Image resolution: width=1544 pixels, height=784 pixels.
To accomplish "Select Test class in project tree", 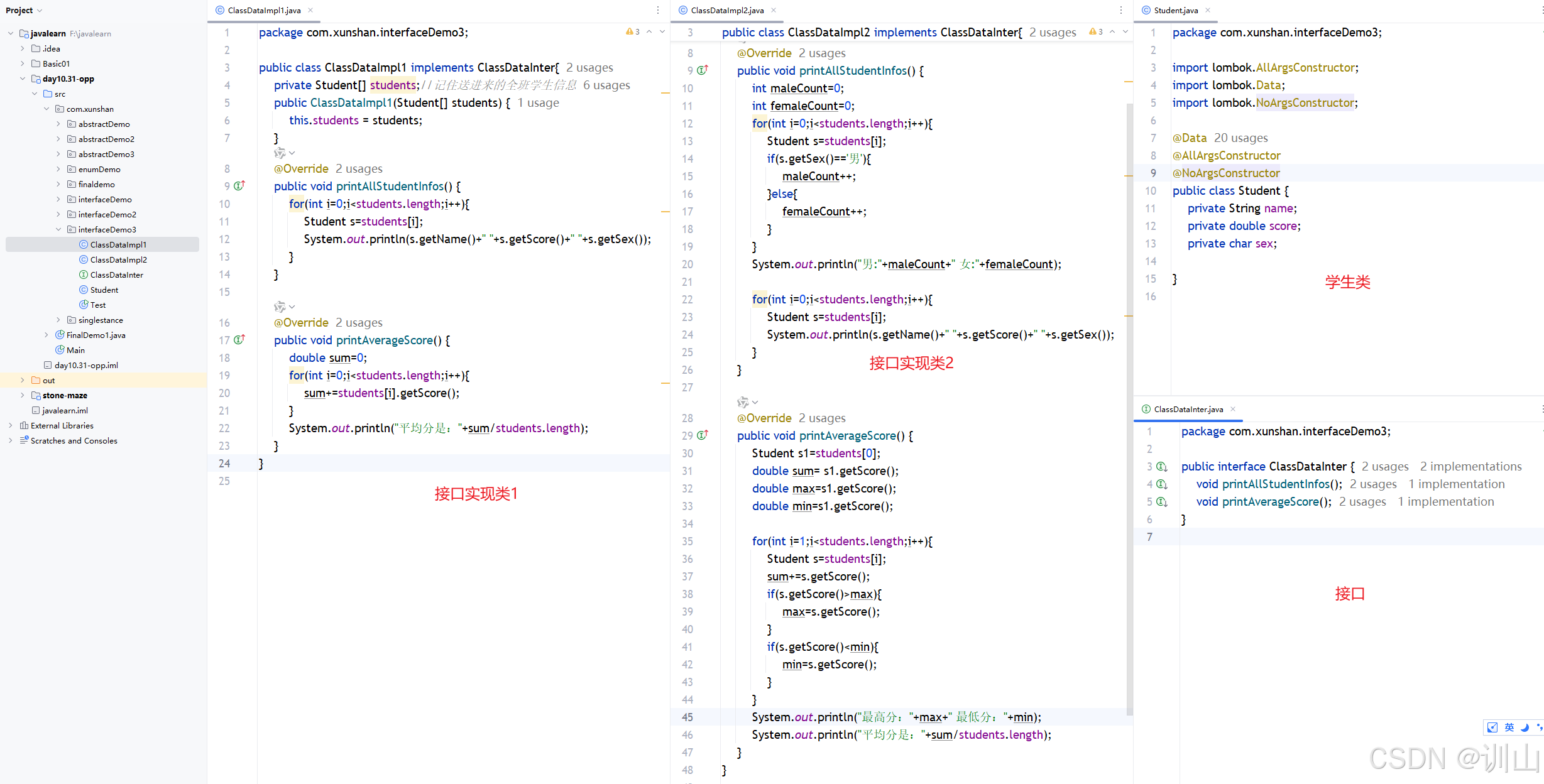I will 97,305.
